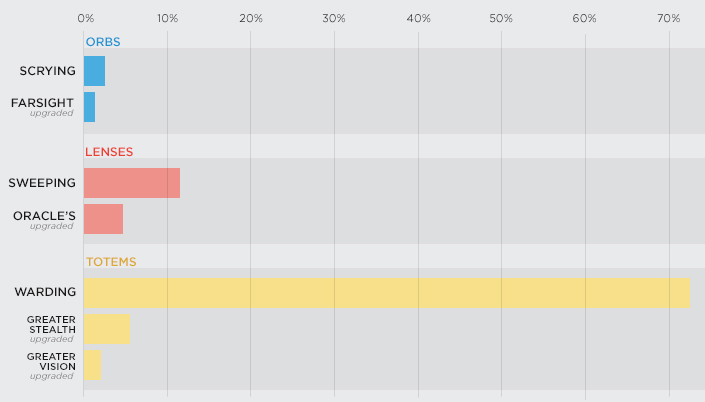Click the 0% axis tick label
Viewport: 705px width, 402px height.
pos(85,18)
